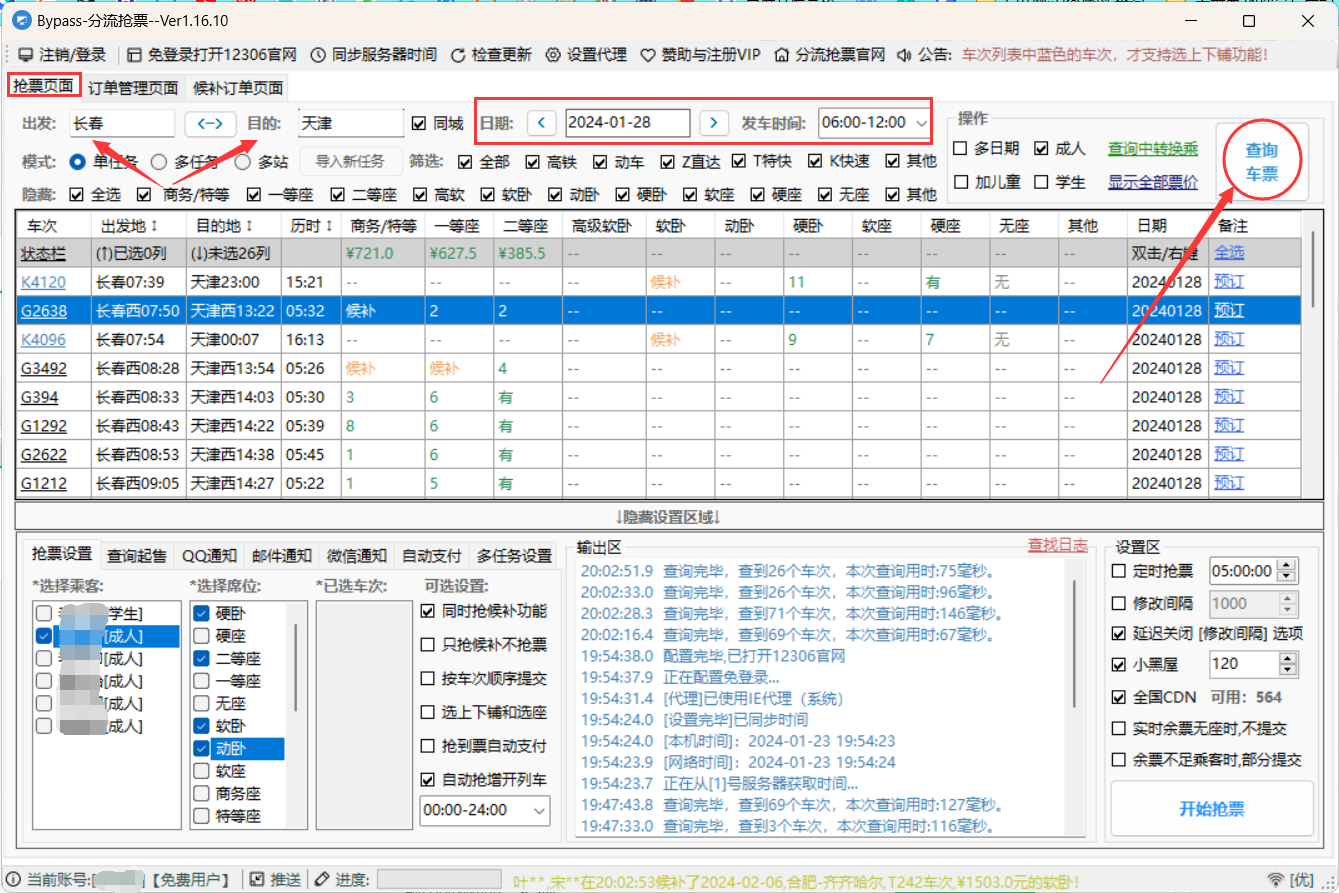Open 查询中转换乘 link
This screenshot has height=893, width=1339.
click(x=1153, y=148)
